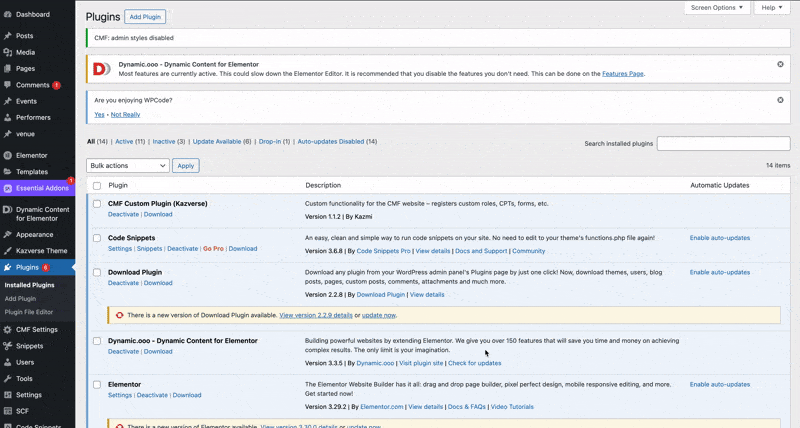Click the Search installed plugins field

click(x=723, y=143)
